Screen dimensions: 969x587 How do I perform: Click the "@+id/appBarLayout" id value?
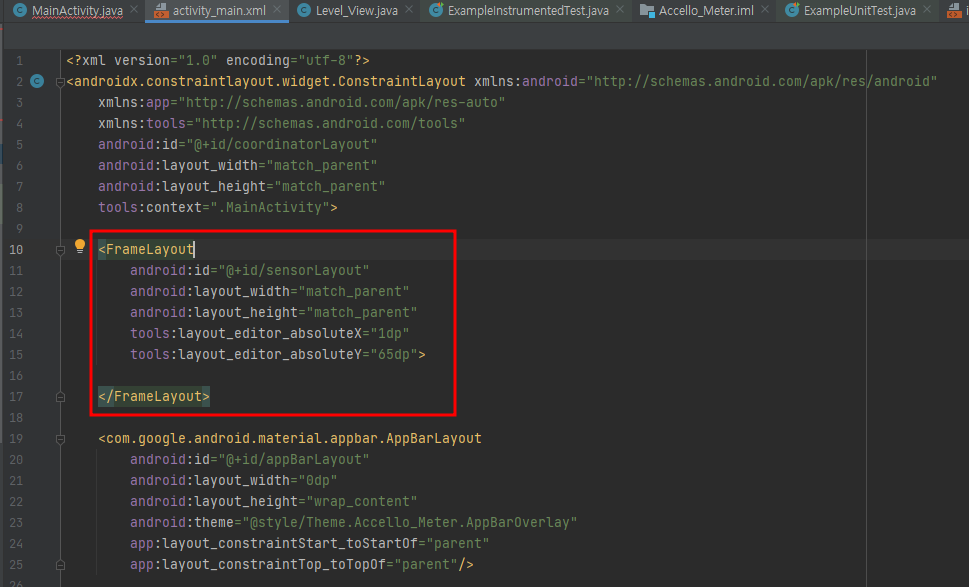(294, 459)
